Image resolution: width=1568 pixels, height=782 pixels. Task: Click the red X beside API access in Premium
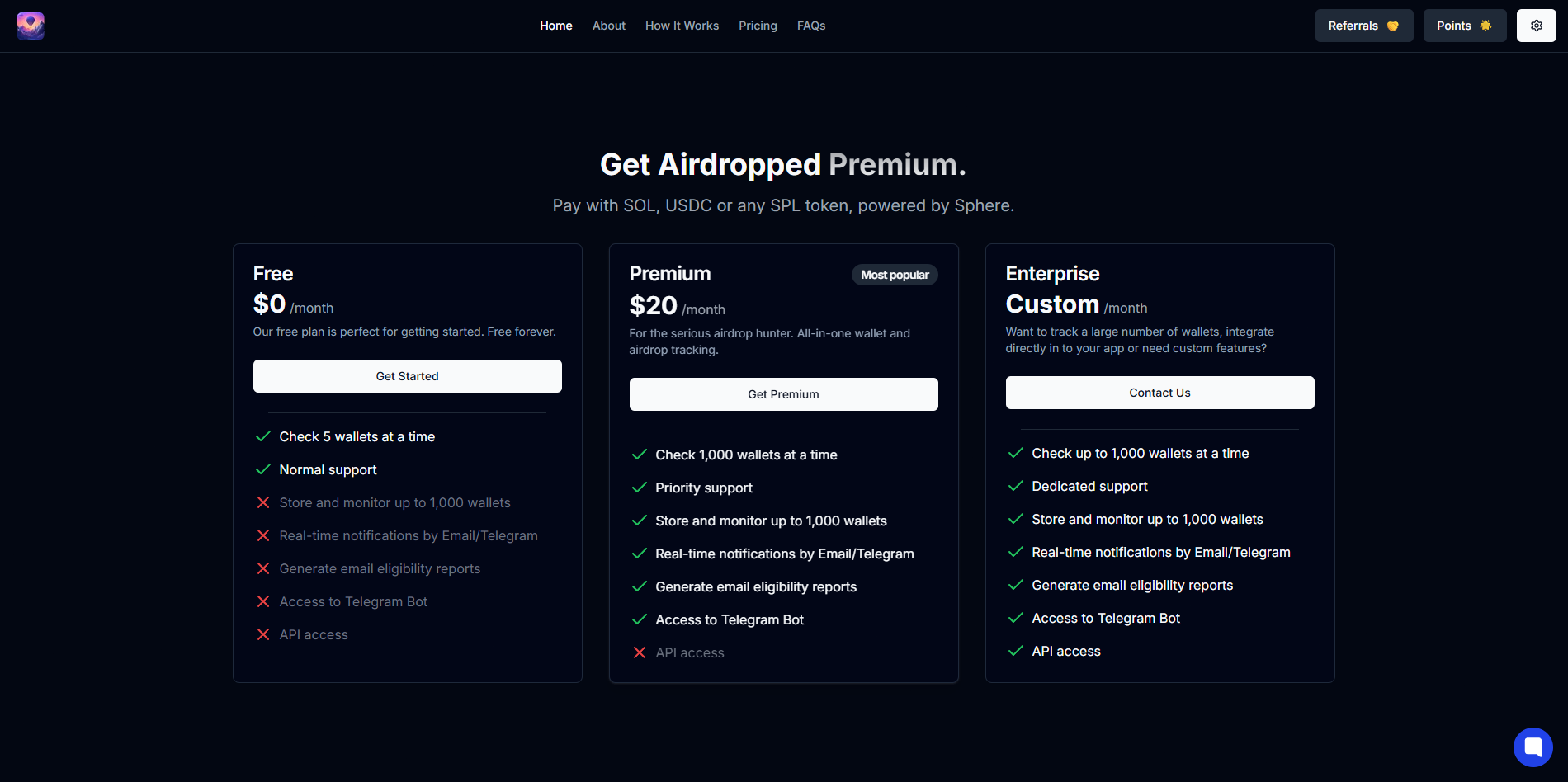tap(640, 652)
